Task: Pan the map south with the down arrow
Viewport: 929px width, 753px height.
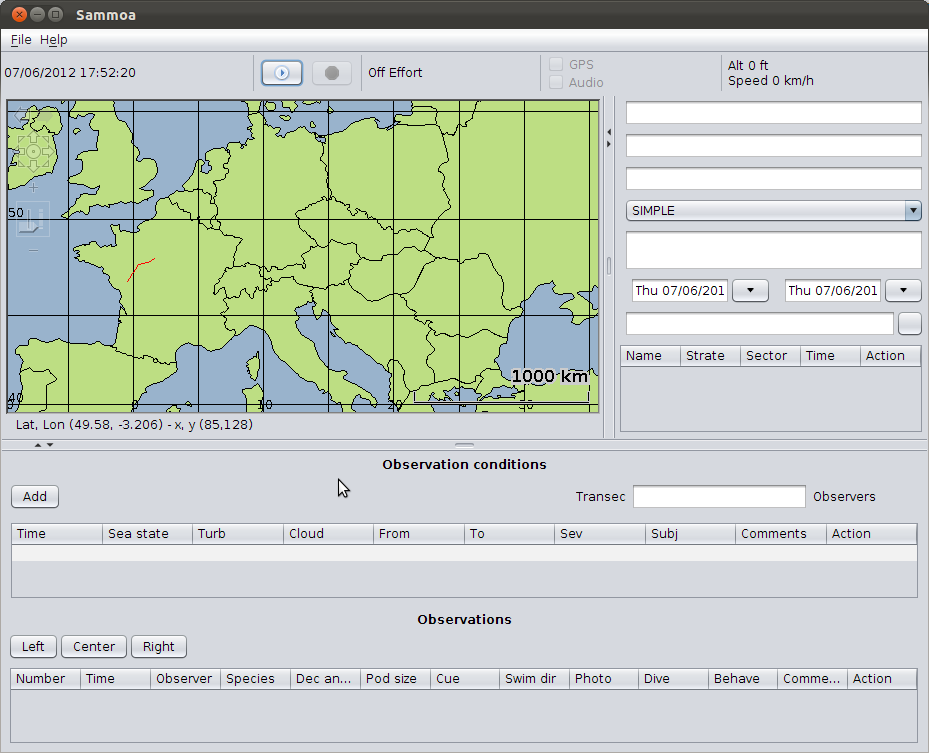Action: click(x=34, y=166)
